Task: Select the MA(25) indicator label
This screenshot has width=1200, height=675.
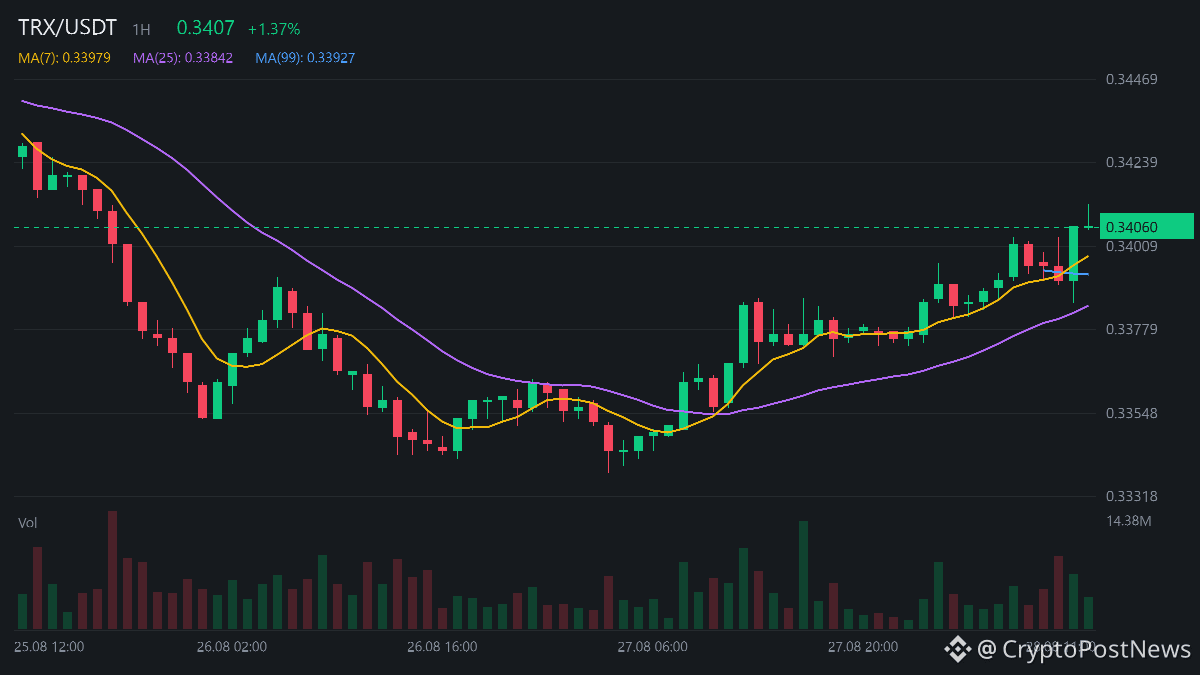Action: pyautogui.click(x=183, y=58)
